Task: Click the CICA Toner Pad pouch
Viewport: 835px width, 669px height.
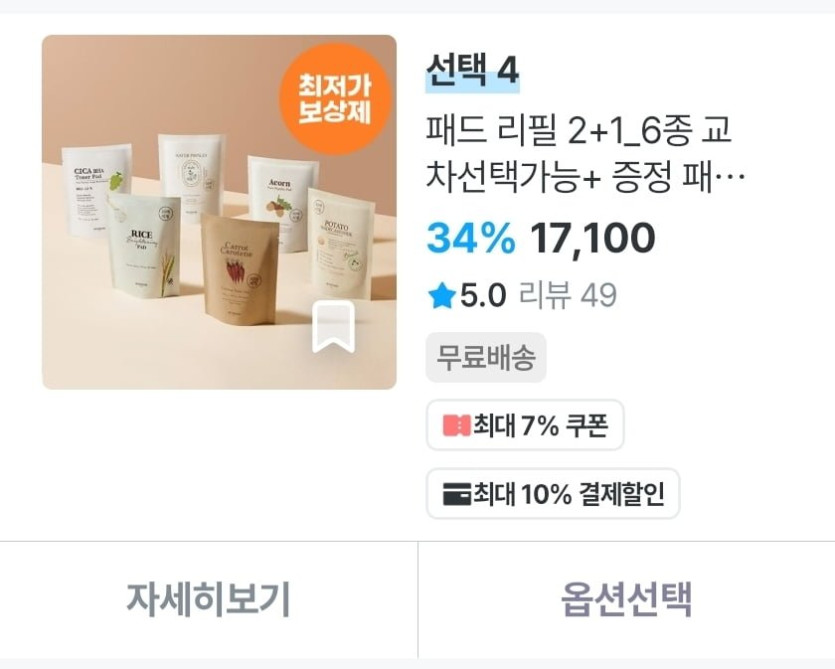Action: pos(96,188)
